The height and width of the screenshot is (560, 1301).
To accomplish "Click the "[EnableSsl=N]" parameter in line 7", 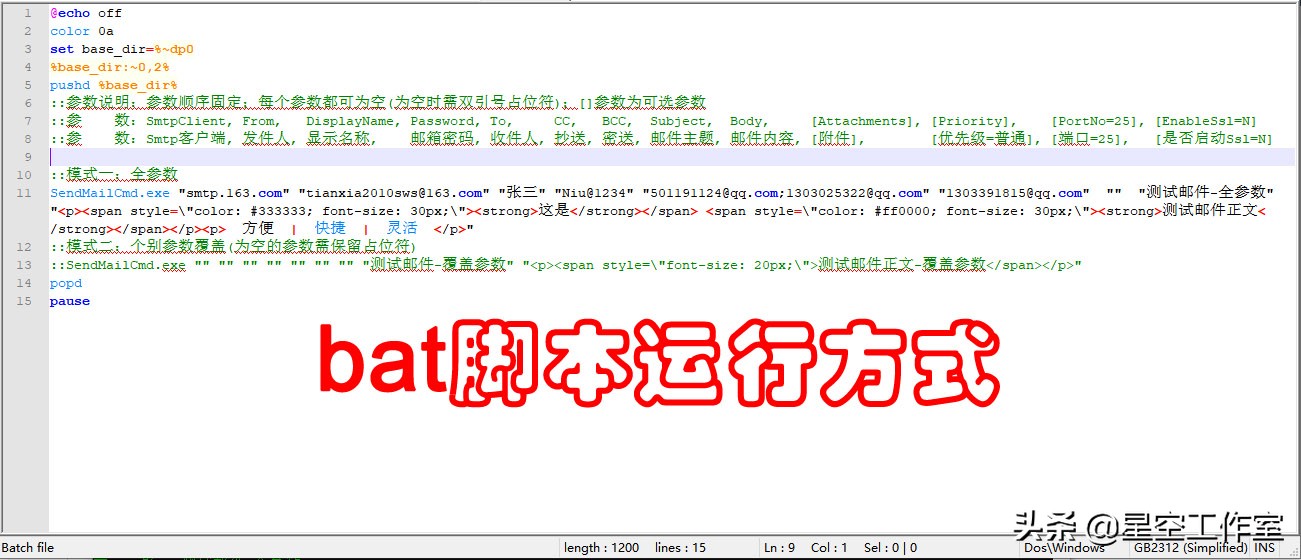I will coord(1206,121).
